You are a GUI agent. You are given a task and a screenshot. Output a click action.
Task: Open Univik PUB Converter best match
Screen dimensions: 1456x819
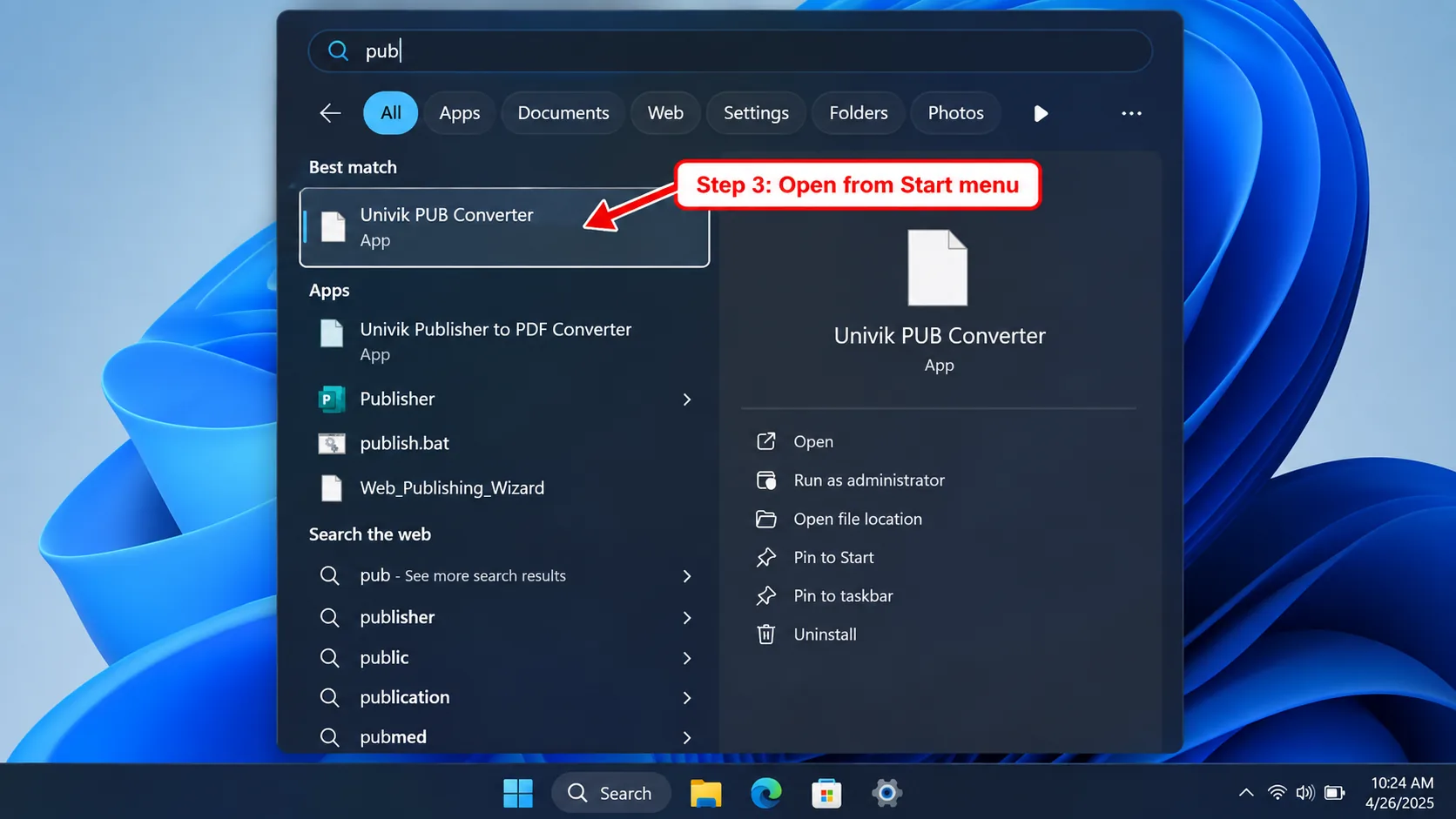click(504, 227)
